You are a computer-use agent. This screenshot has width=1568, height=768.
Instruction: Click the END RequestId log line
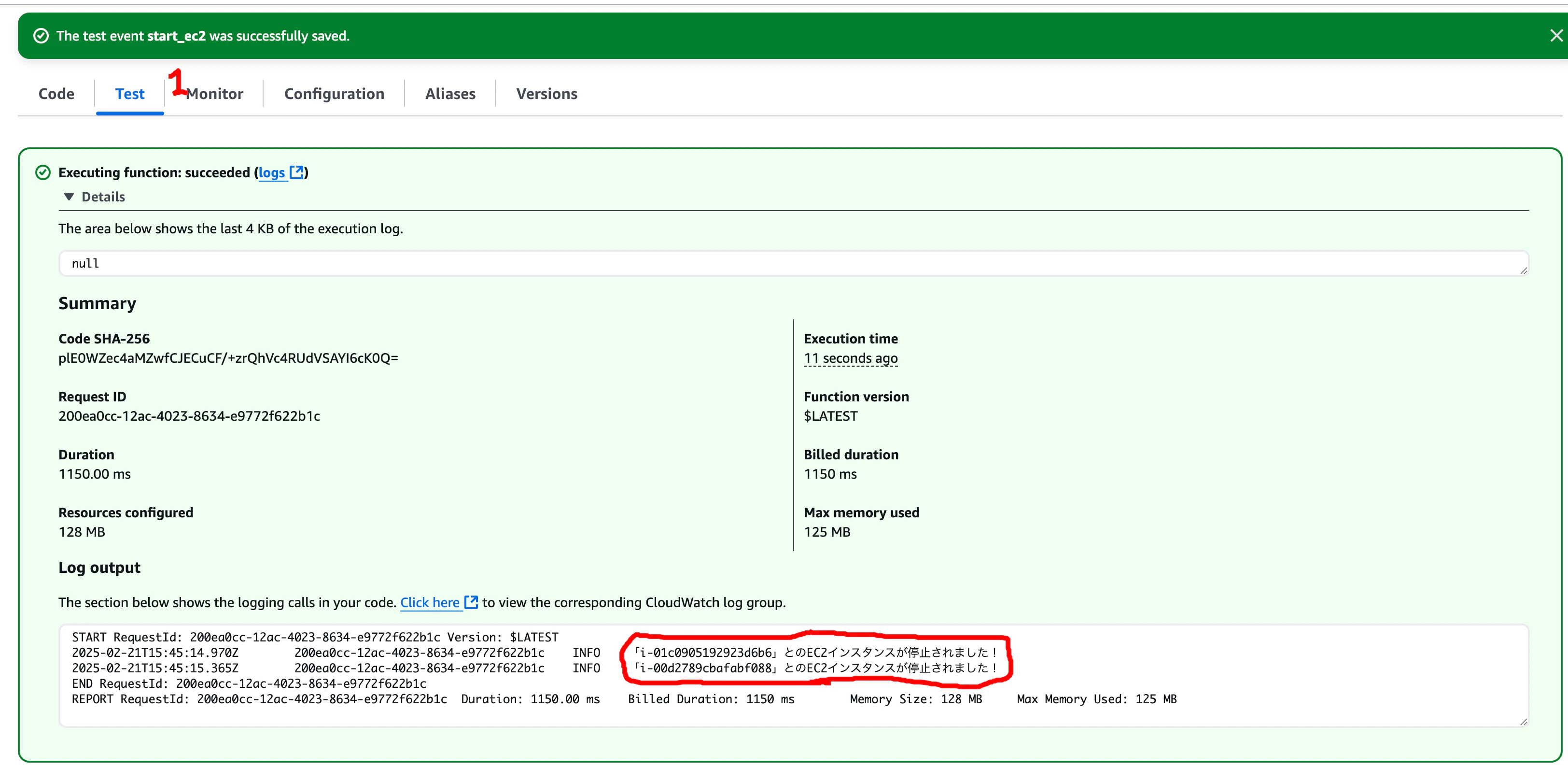point(248,684)
